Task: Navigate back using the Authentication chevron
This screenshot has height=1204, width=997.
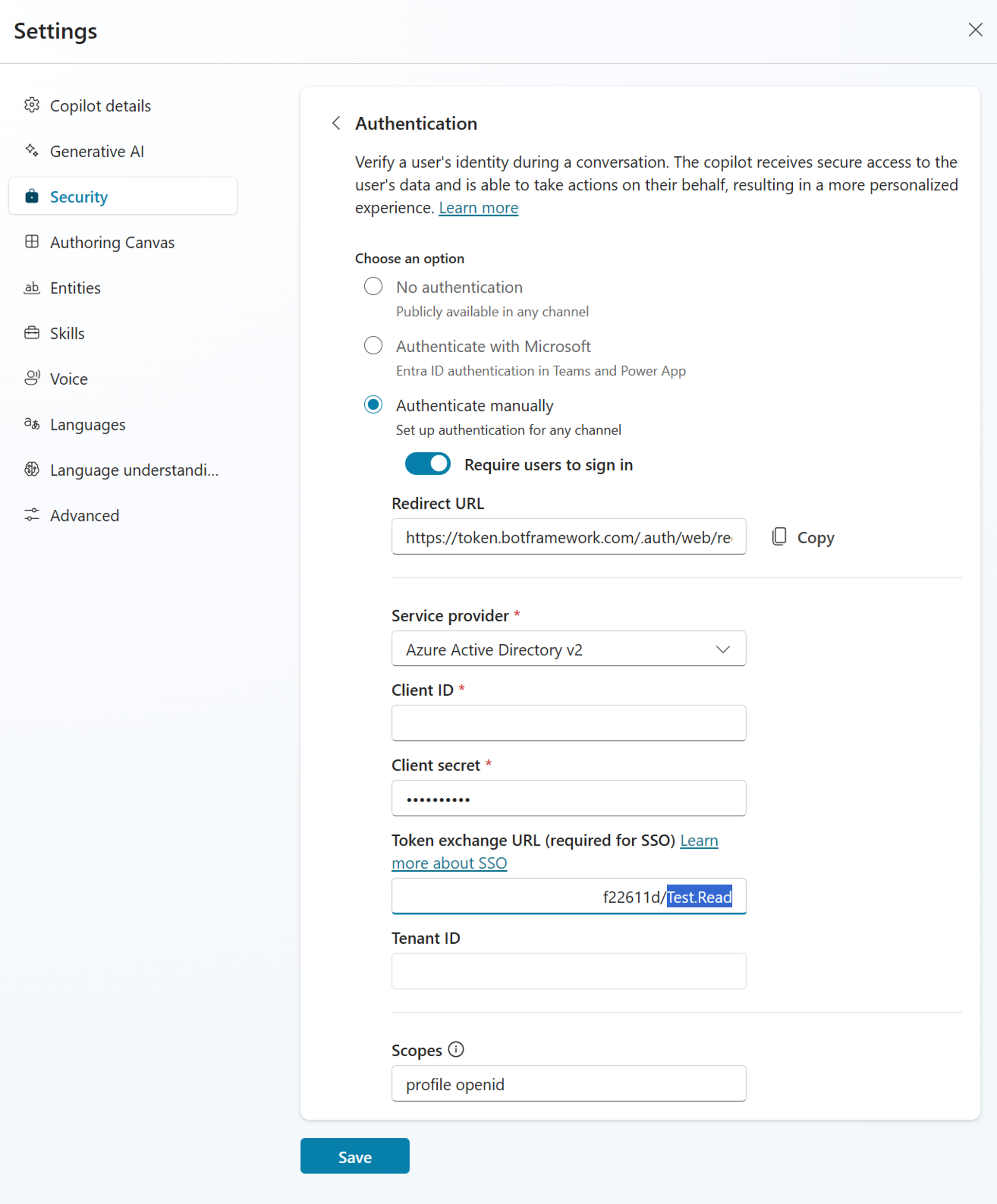Action: (x=337, y=123)
